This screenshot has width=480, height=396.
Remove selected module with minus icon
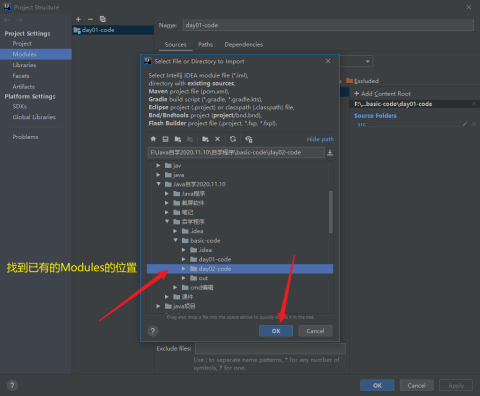click(x=90, y=19)
